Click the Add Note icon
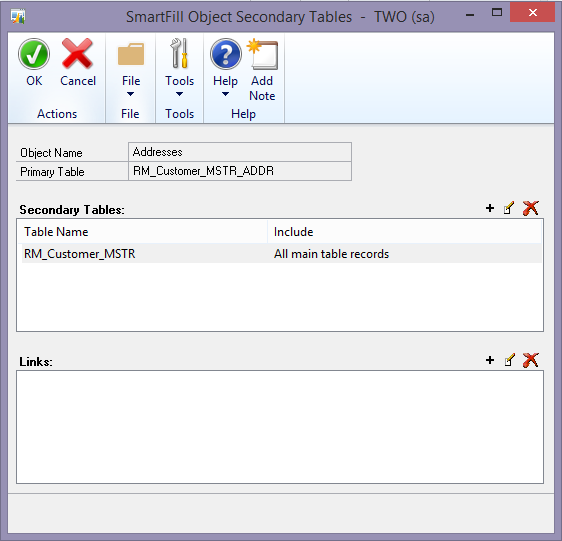Screen dimensions: 562x541 [x=263, y=54]
